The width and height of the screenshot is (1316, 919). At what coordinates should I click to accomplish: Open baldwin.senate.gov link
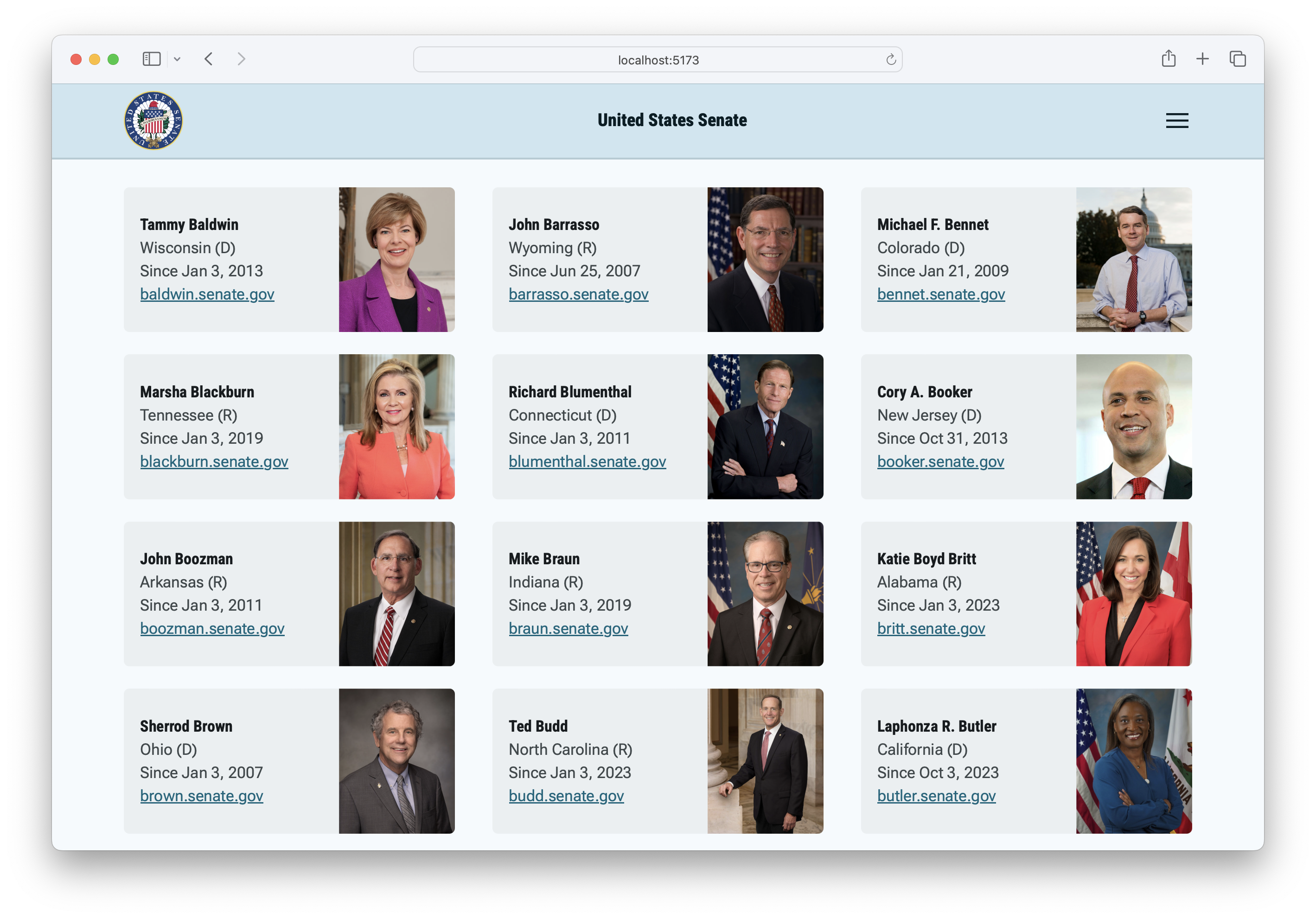[207, 294]
